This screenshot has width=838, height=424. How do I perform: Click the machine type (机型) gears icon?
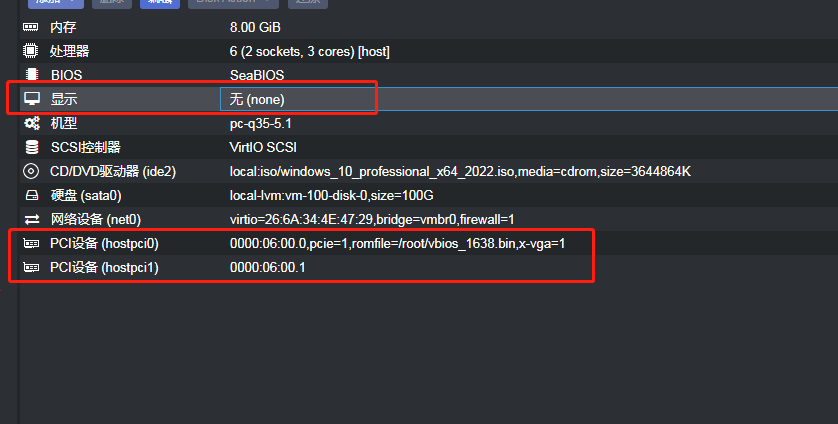click(x=32, y=123)
